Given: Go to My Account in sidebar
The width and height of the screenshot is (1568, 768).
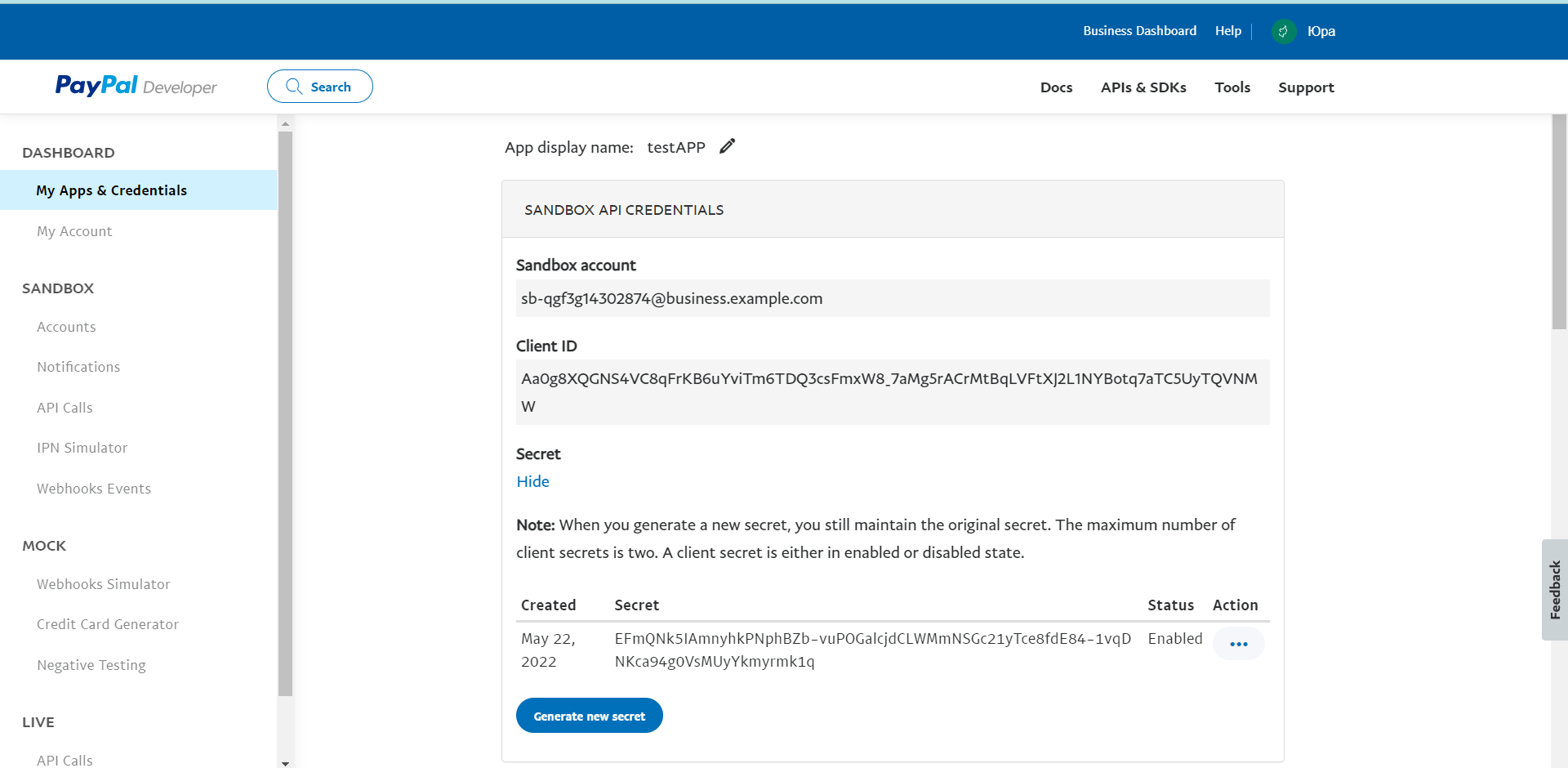Looking at the screenshot, I should tap(74, 231).
